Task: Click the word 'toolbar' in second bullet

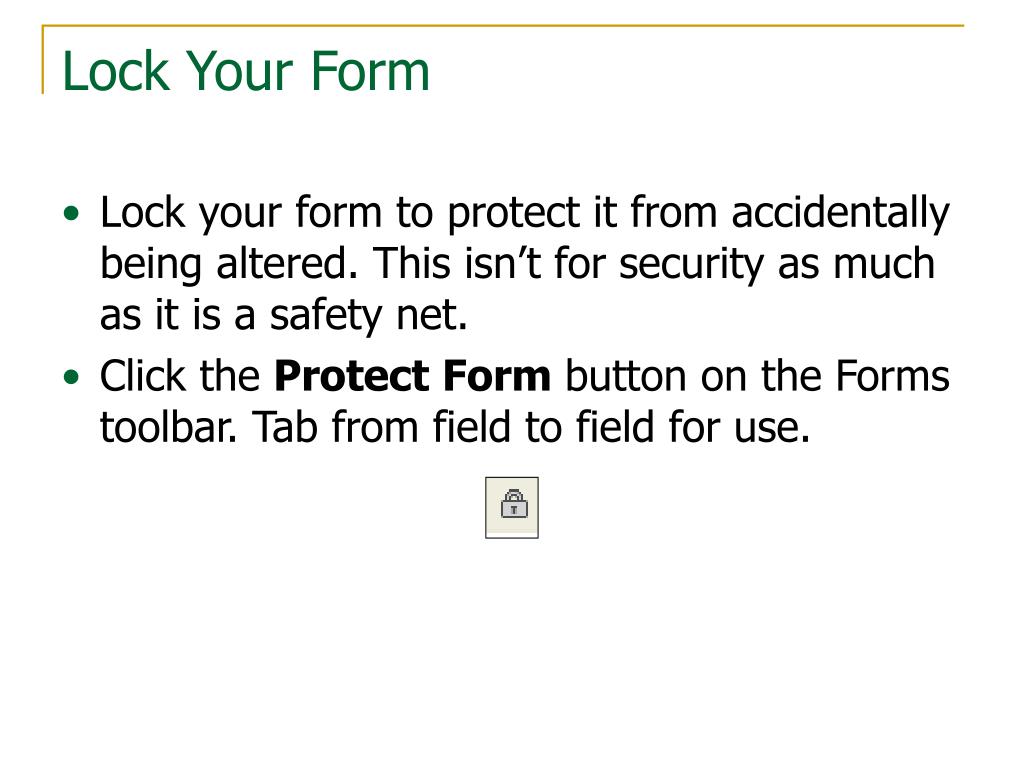Action: pos(167,427)
